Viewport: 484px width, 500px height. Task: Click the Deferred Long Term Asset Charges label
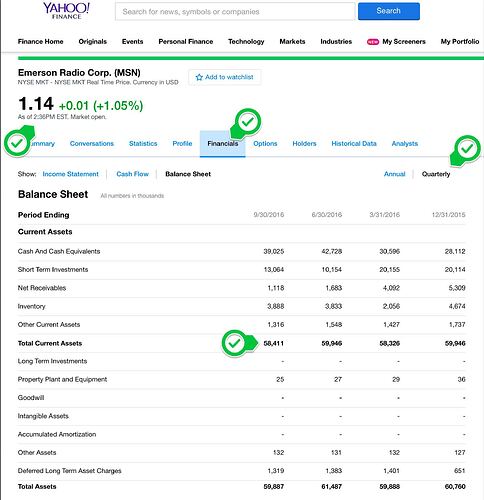[x=69, y=471]
